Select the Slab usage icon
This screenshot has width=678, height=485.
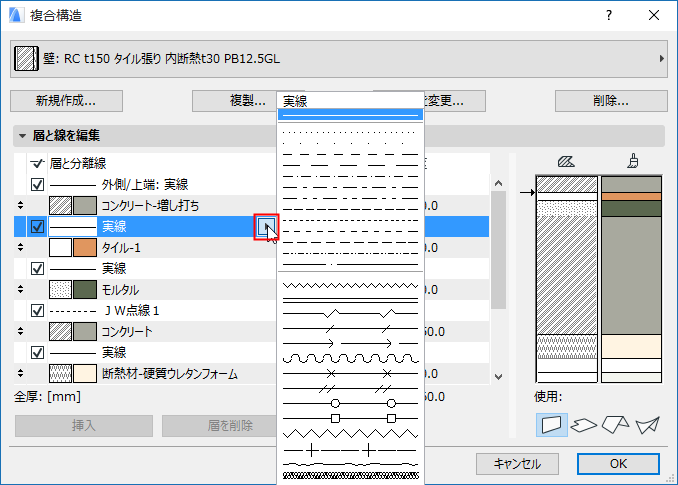coord(583,425)
